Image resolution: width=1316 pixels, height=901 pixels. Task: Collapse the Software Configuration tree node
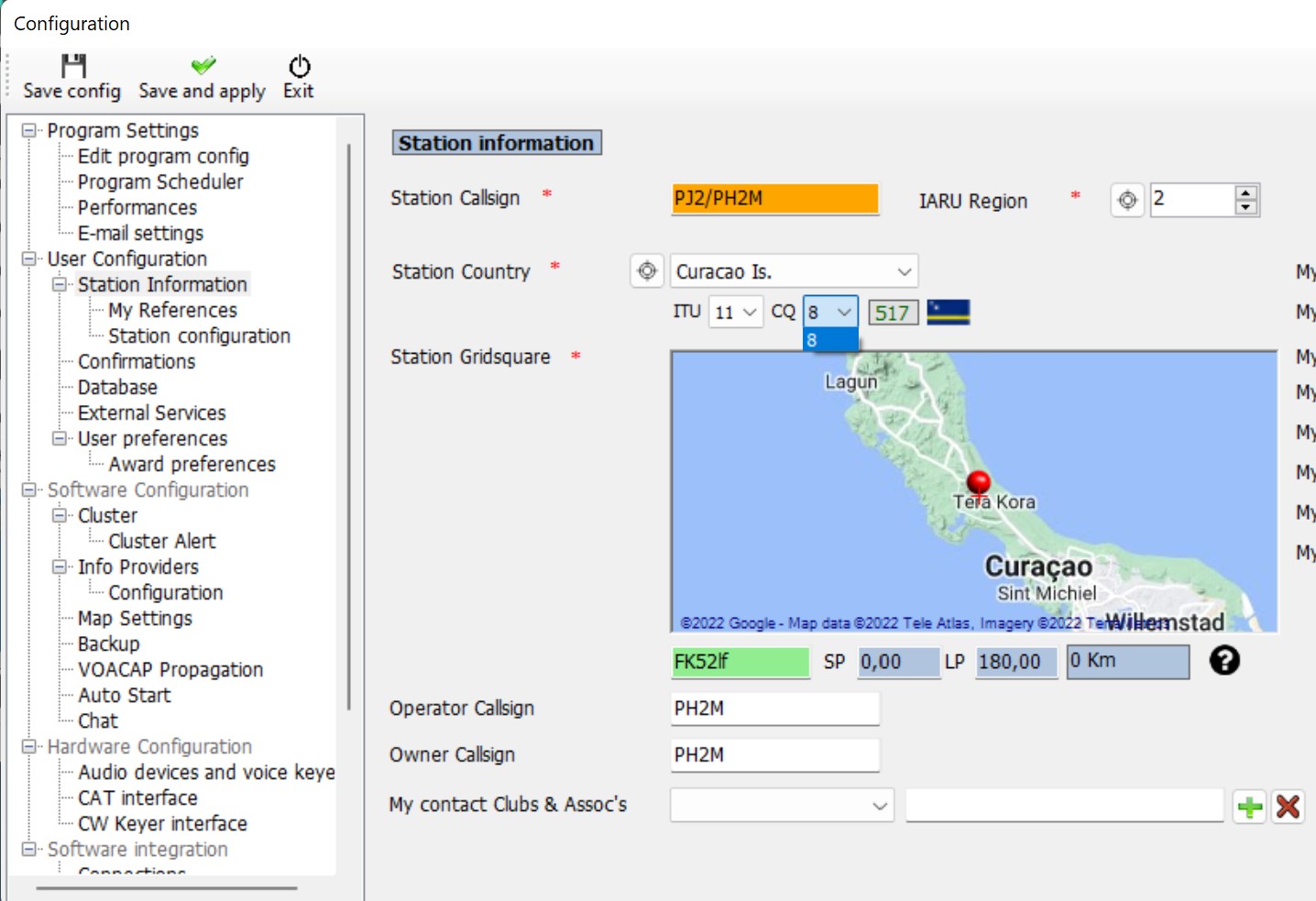tap(29, 489)
